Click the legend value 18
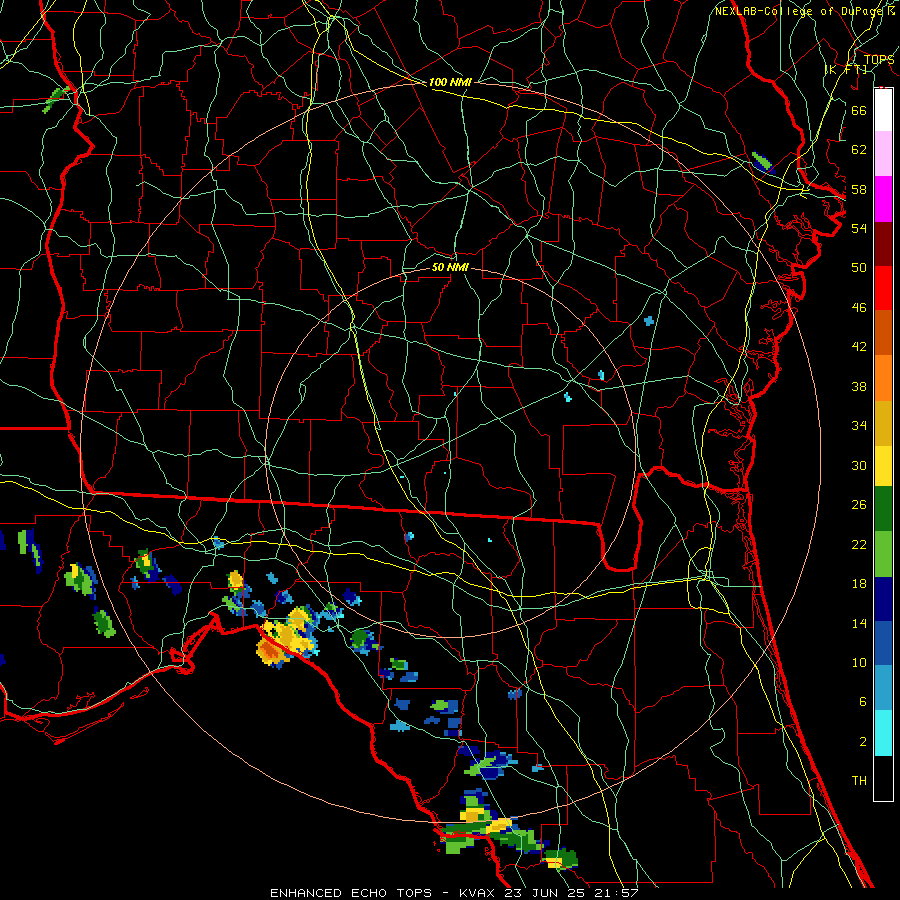 click(x=859, y=584)
